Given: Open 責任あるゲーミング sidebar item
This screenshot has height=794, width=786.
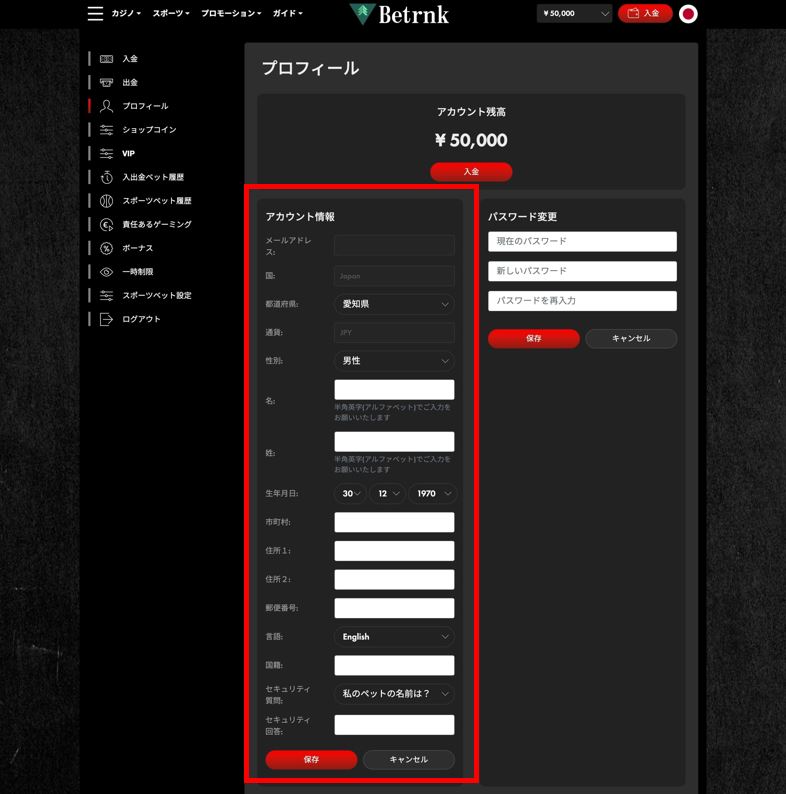Looking at the screenshot, I should point(157,224).
